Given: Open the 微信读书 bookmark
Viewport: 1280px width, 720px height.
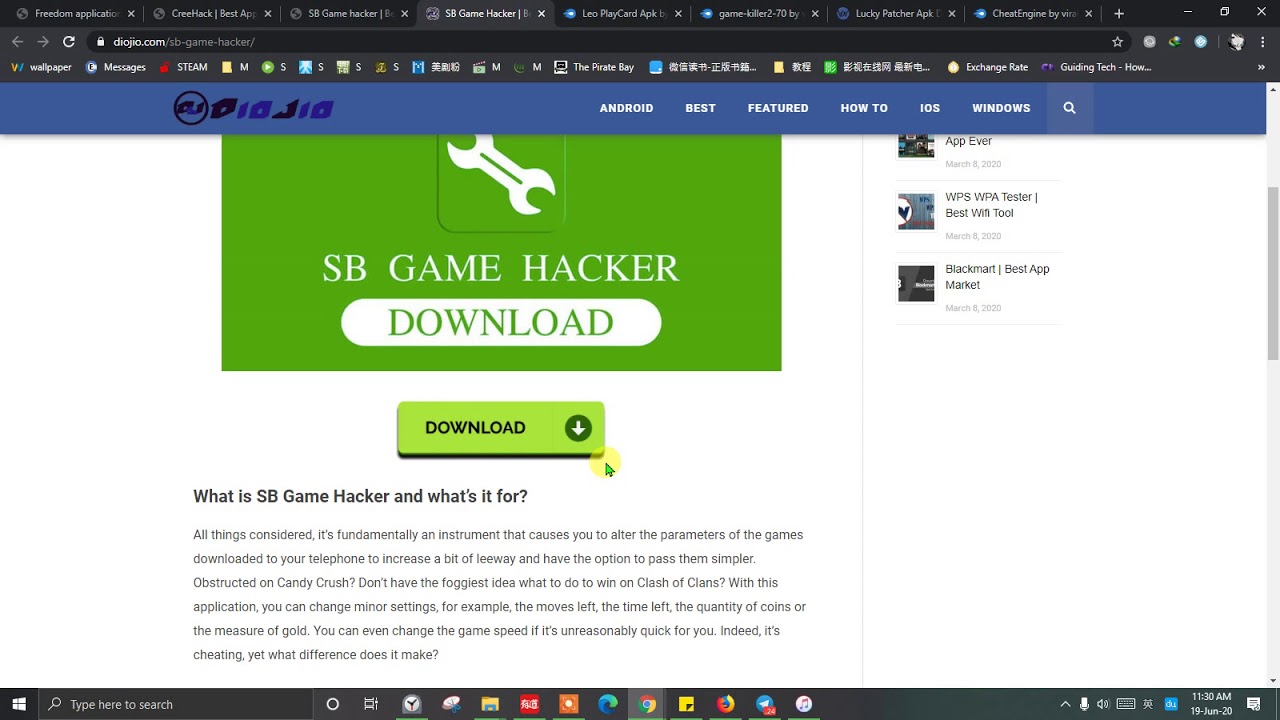Looking at the screenshot, I should click(x=705, y=67).
